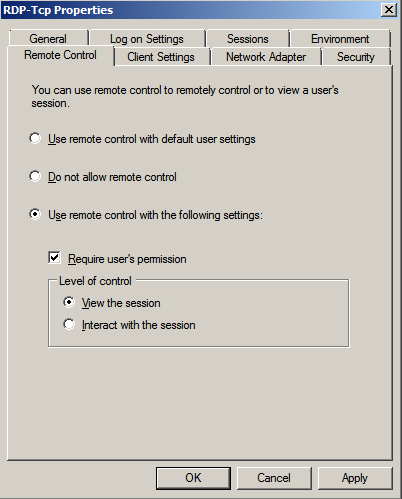The height and width of the screenshot is (499, 402).
Task: Click the Remote Control tab
Action: (x=61, y=55)
